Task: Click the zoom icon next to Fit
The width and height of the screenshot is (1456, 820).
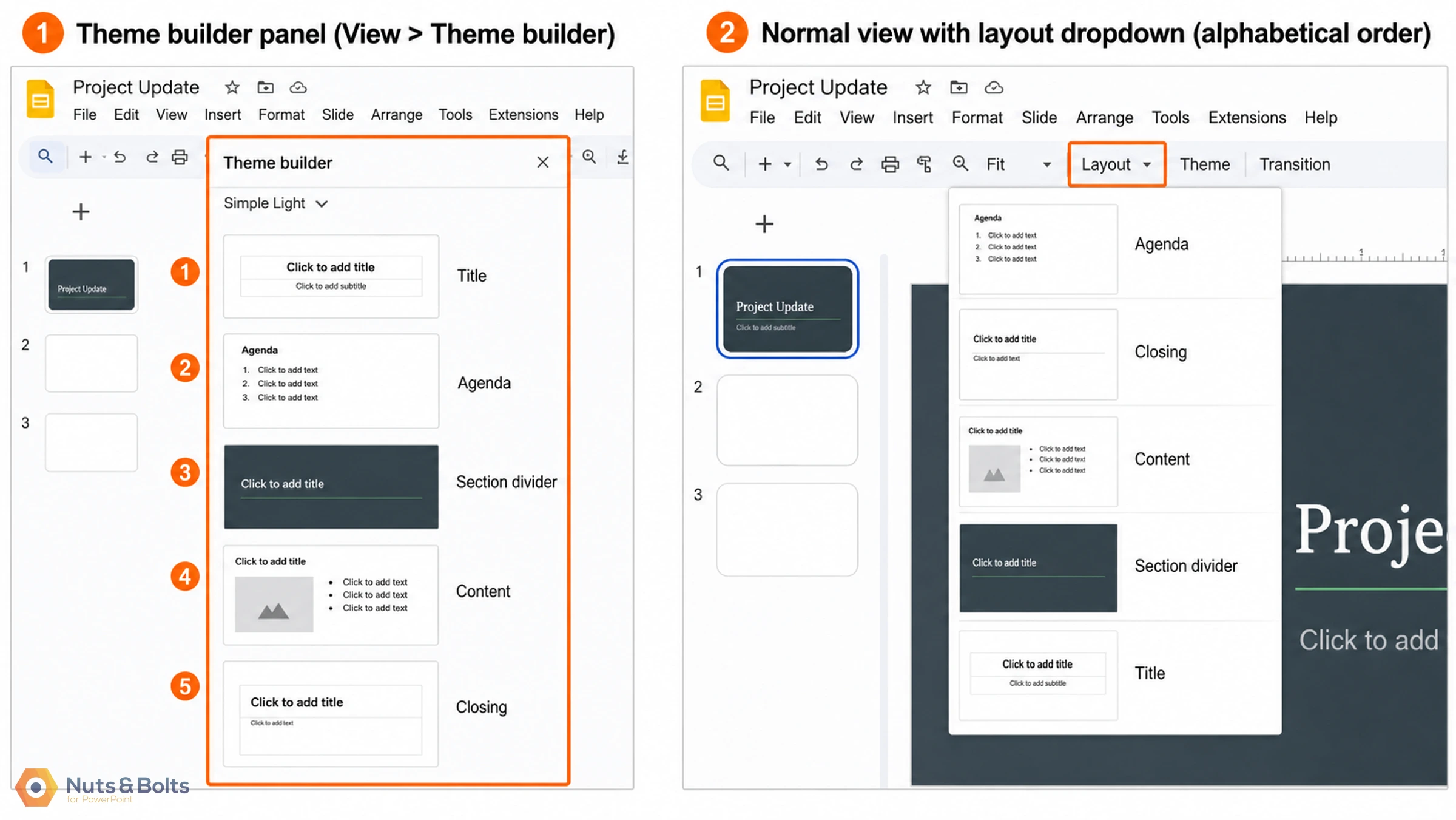Action: point(960,163)
